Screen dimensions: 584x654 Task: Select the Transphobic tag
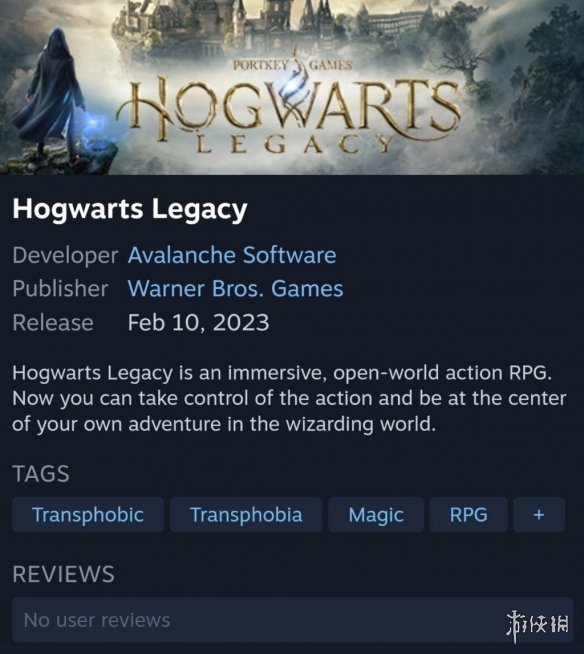tap(88, 514)
